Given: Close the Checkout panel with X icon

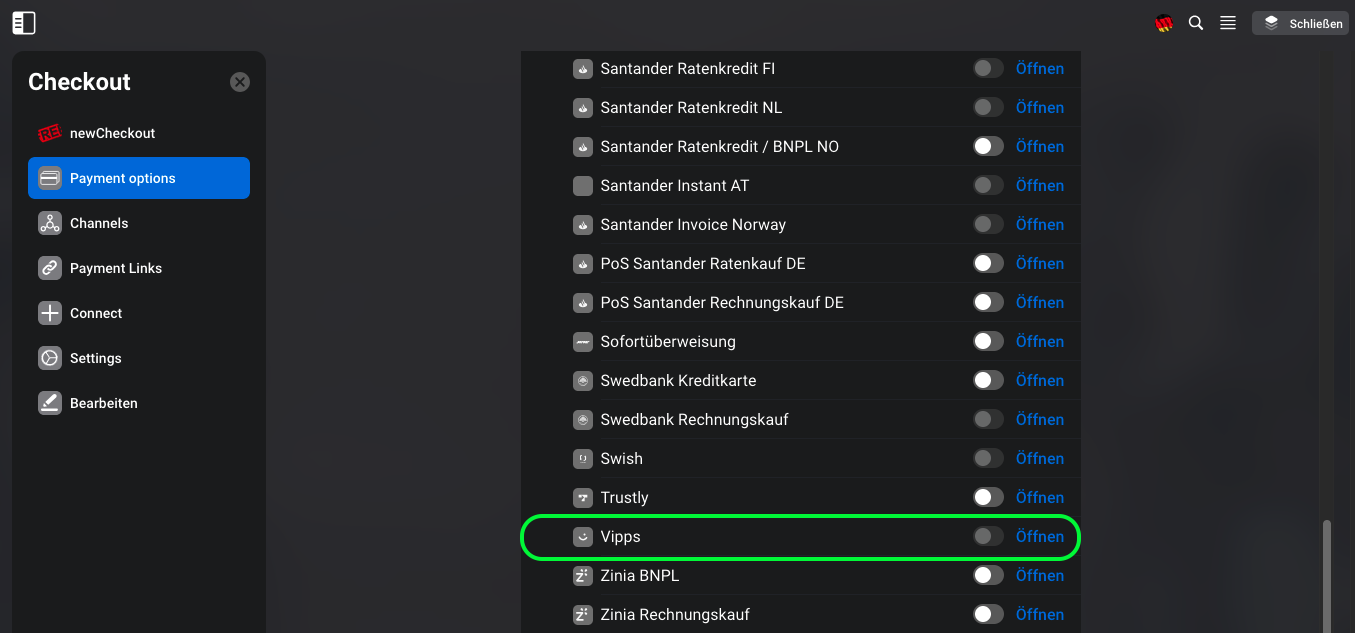Looking at the screenshot, I should coord(240,82).
